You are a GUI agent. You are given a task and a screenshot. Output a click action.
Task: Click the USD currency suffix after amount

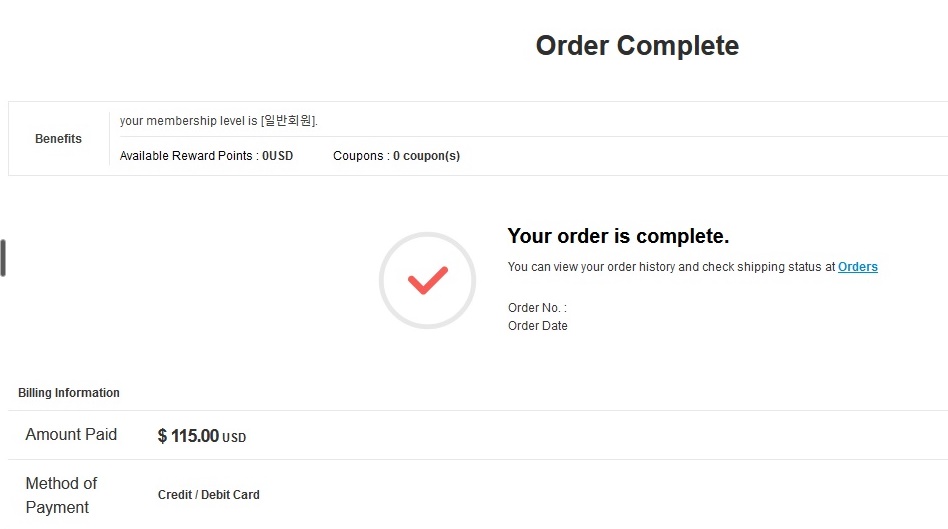click(x=234, y=438)
